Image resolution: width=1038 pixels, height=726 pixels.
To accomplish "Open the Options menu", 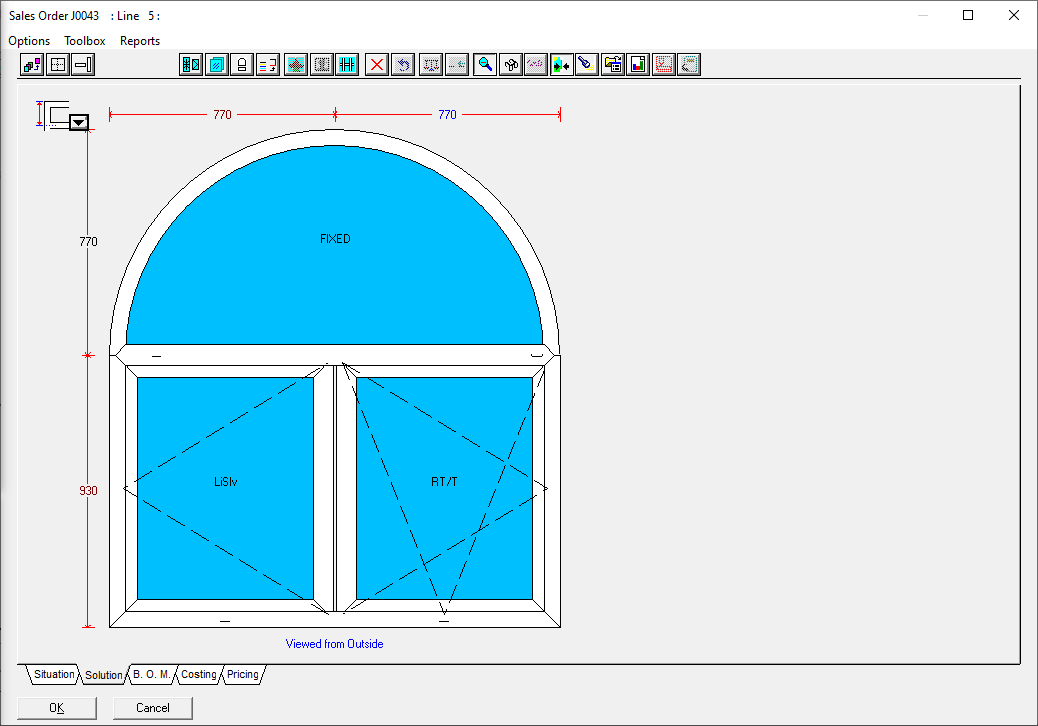I will [x=29, y=41].
